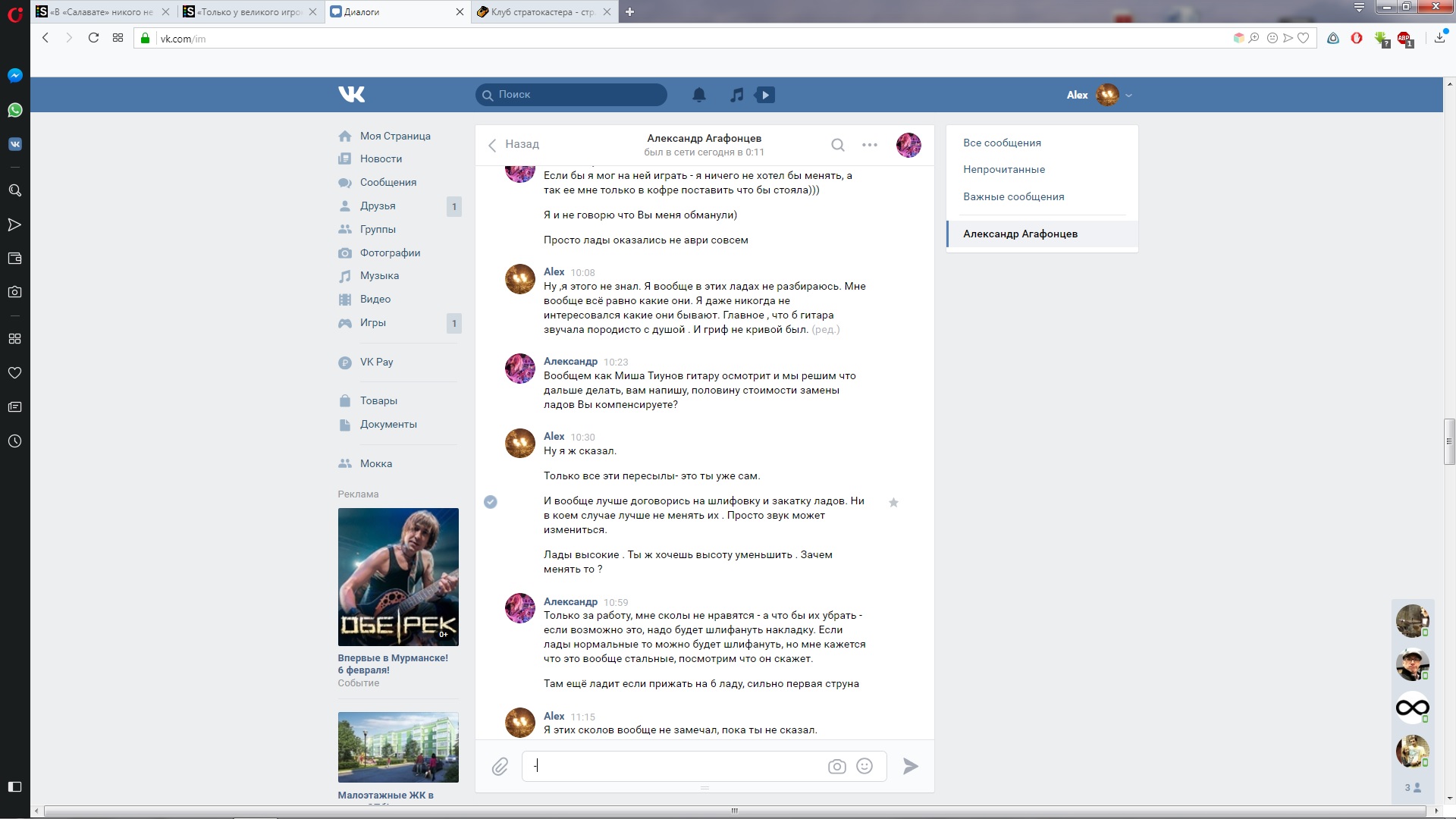Open the Непрочитанные messages filter
This screenshot has width=1456, height=819.
click(x=1004, y=169)
